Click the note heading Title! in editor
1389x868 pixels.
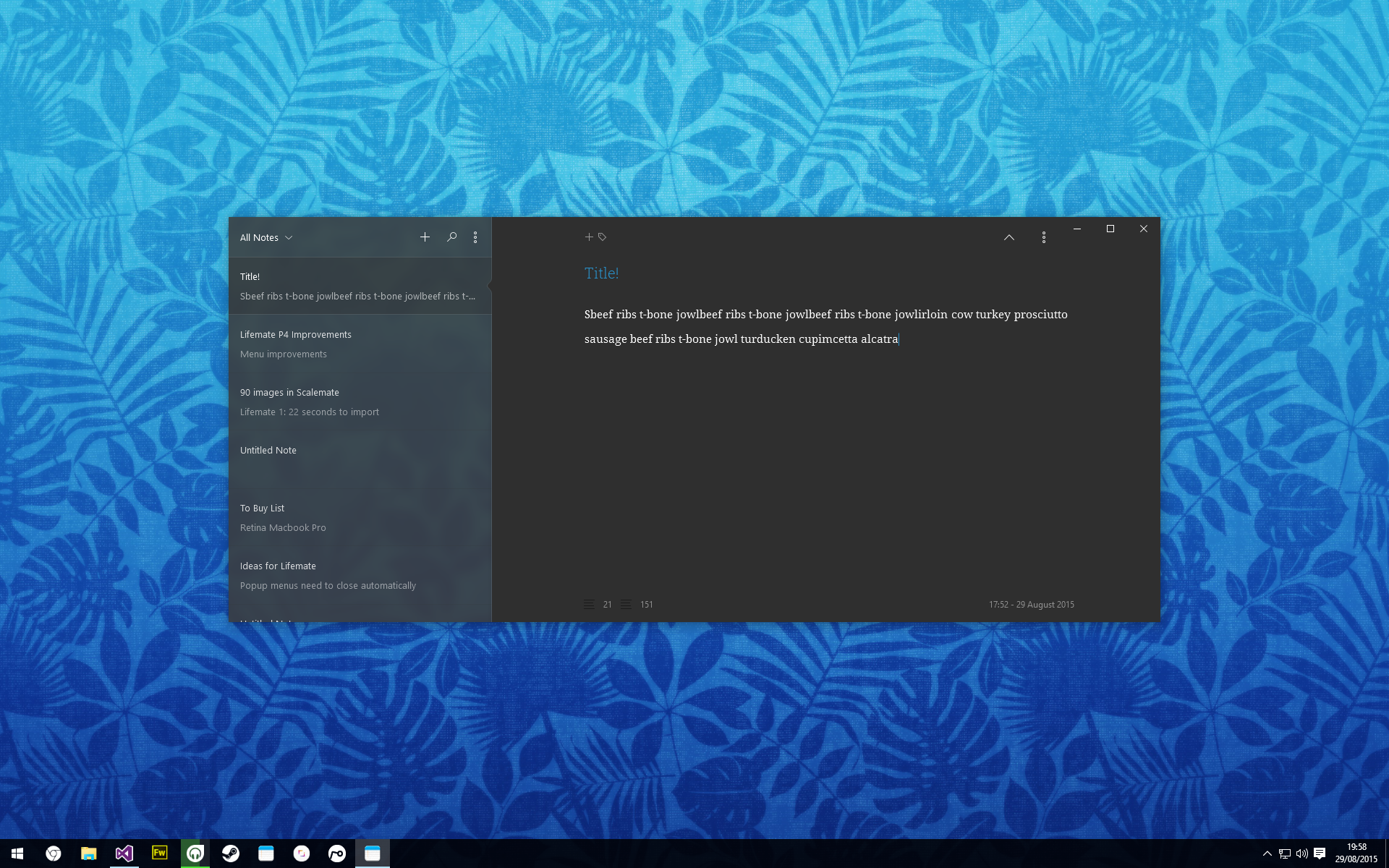click(x=601, y=273)
